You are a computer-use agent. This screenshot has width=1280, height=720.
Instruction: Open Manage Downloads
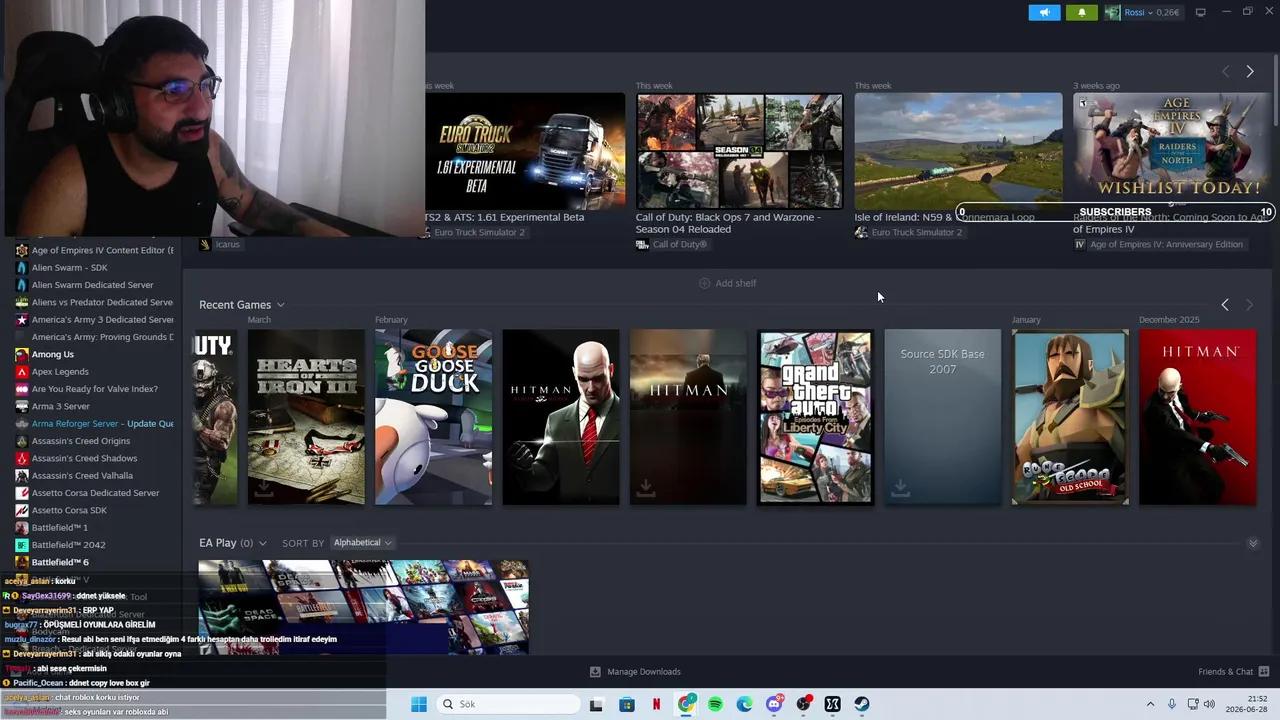click(635, 672)
